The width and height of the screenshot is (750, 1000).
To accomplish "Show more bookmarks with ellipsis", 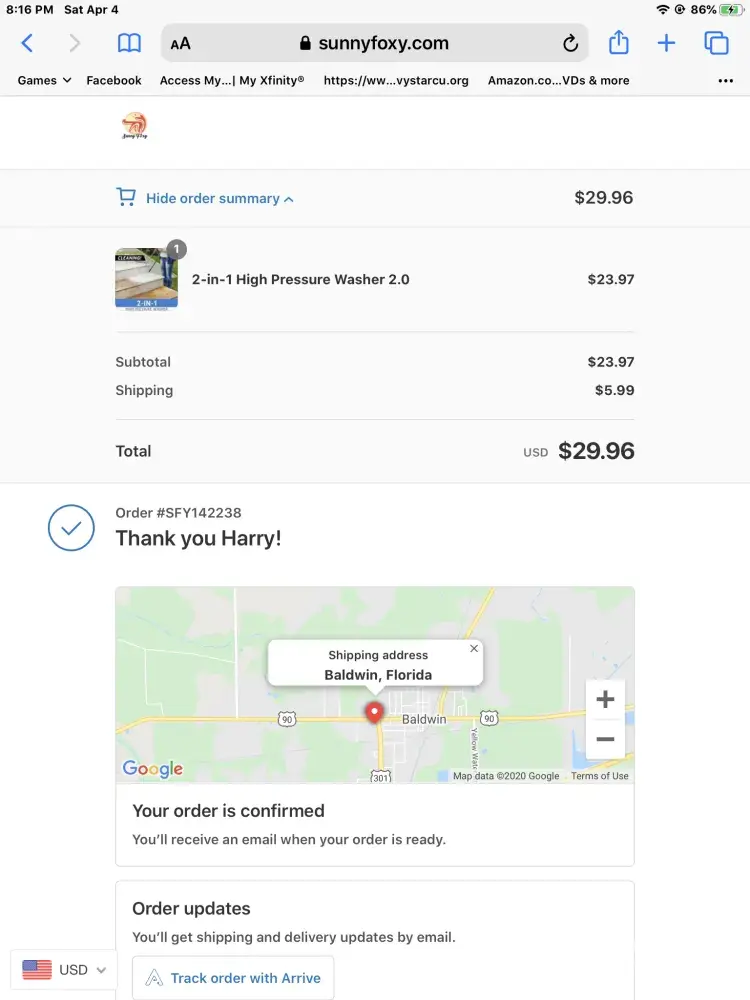I will (726, 81).
